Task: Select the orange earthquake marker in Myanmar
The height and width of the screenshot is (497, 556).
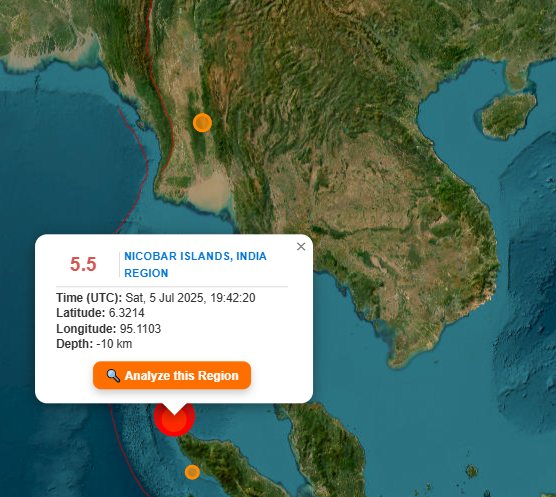Action: click(202, 123)
